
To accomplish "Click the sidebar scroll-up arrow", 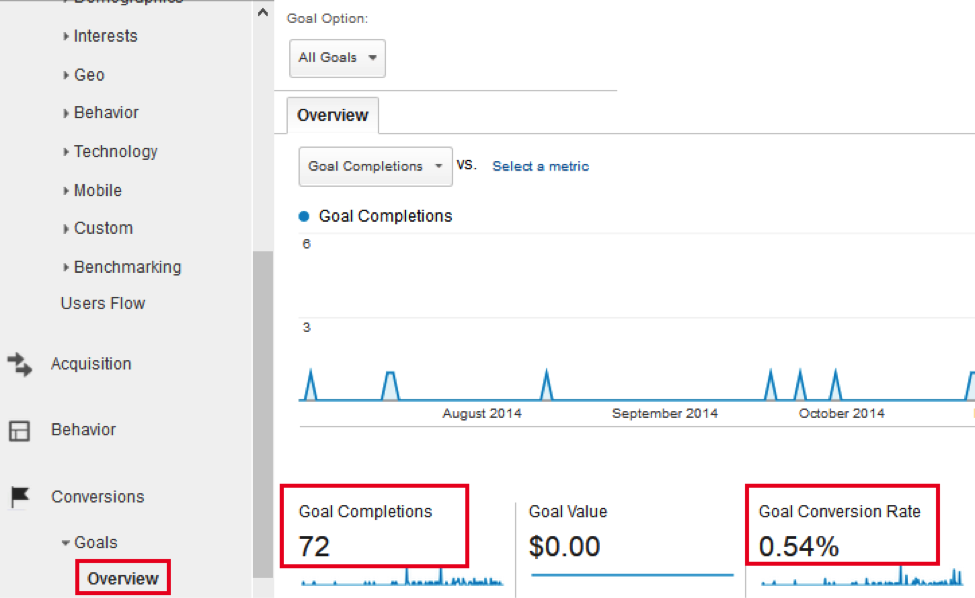I will 263,12.
